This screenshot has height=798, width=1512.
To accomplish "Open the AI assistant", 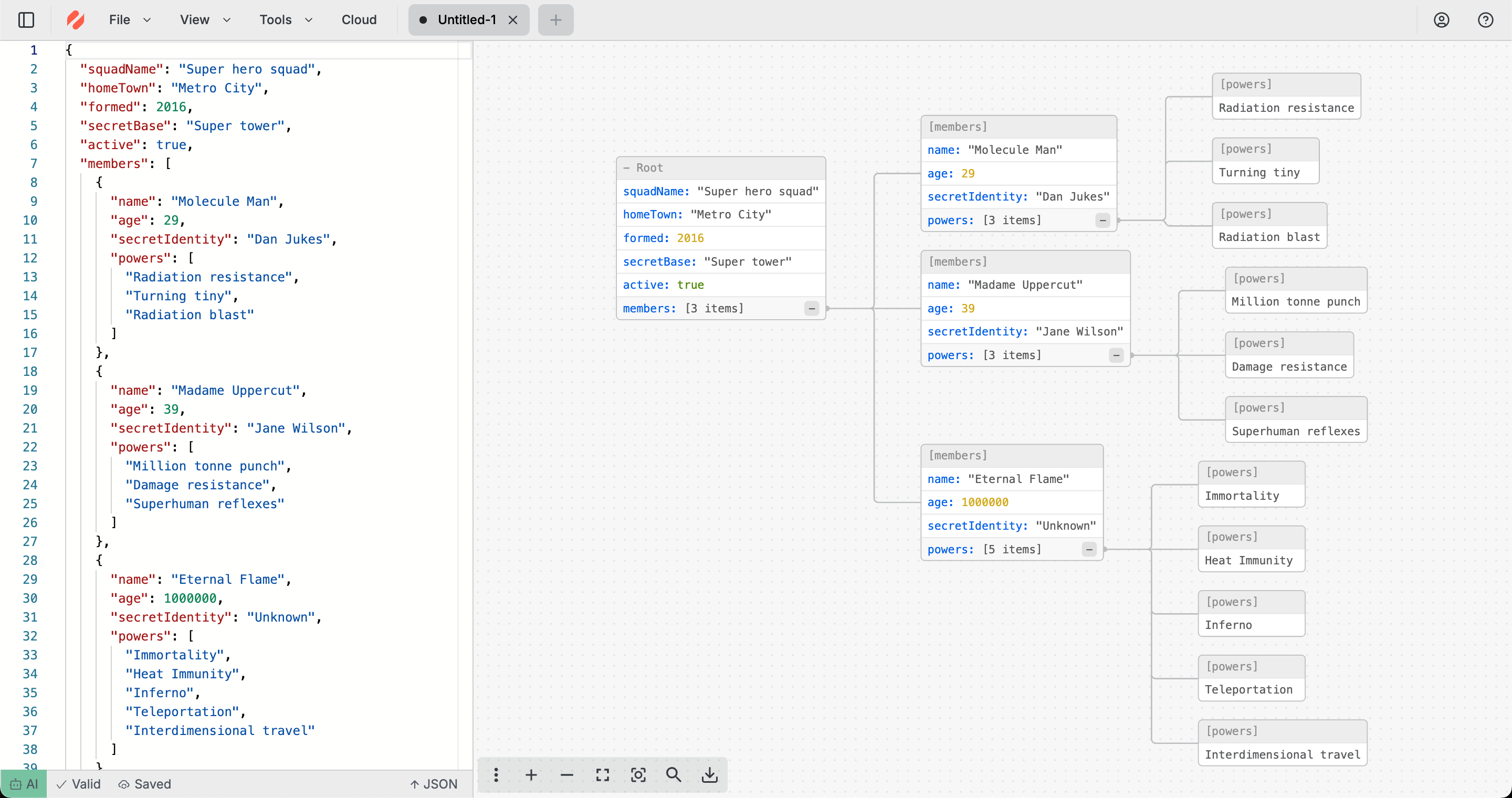I will coord(23,783).
